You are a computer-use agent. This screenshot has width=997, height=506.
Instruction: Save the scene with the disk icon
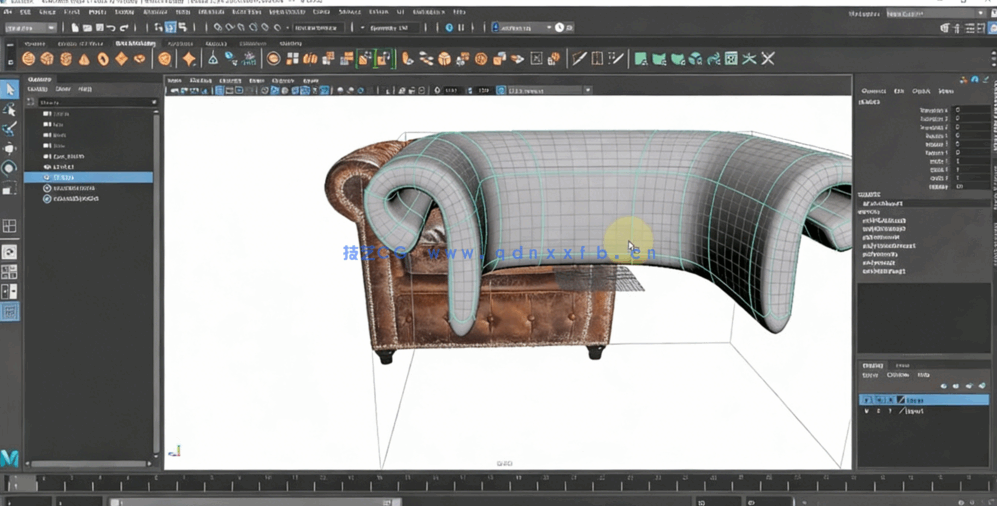[99, 27]
